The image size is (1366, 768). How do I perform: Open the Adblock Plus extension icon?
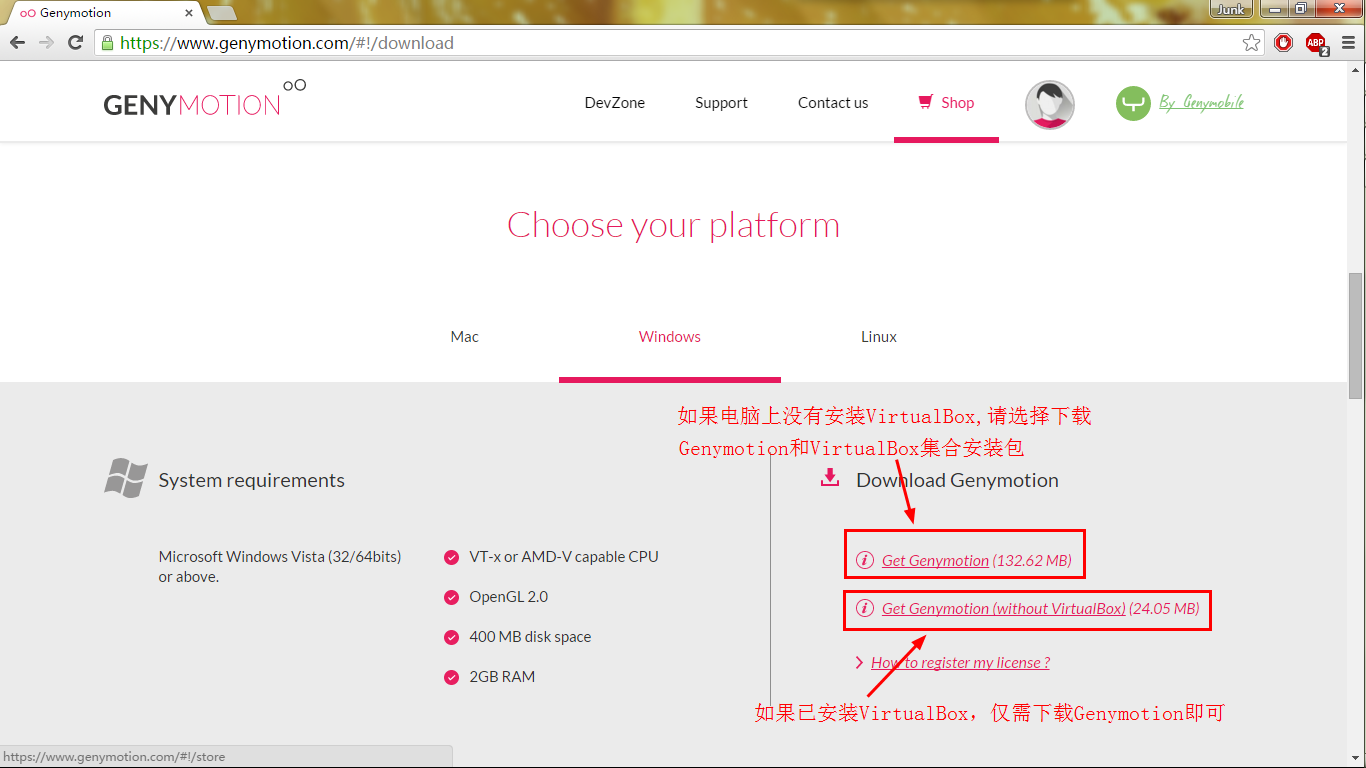point(1316,43)
